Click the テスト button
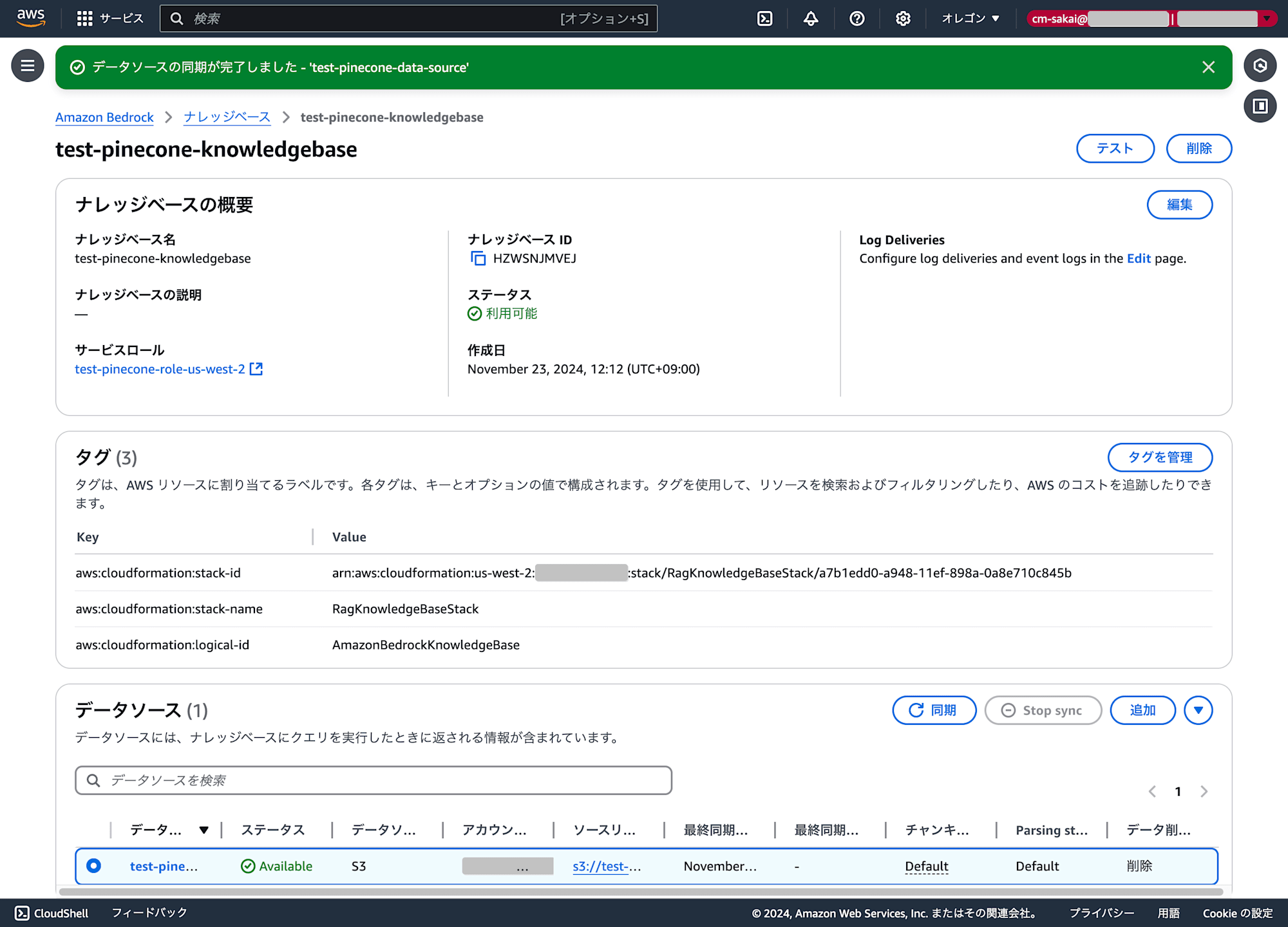 point(1115,149)
